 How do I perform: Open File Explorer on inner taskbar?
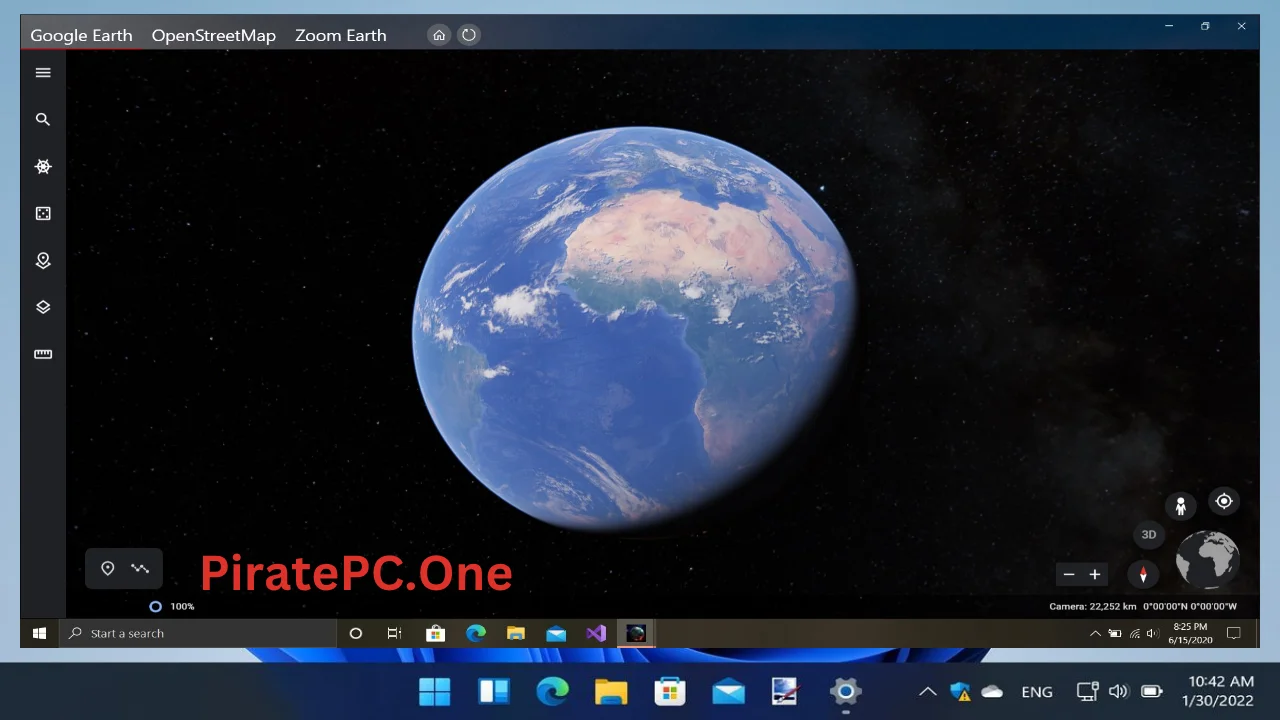(516, 633)
